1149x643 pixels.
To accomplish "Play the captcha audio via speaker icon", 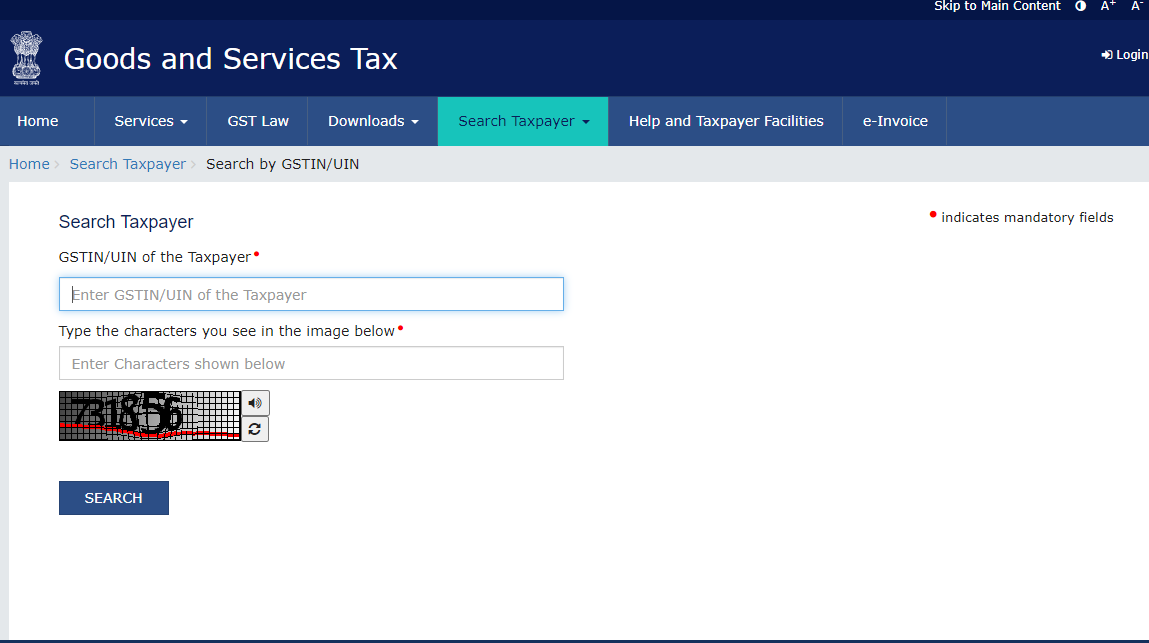I will click(x=255, y=403).
